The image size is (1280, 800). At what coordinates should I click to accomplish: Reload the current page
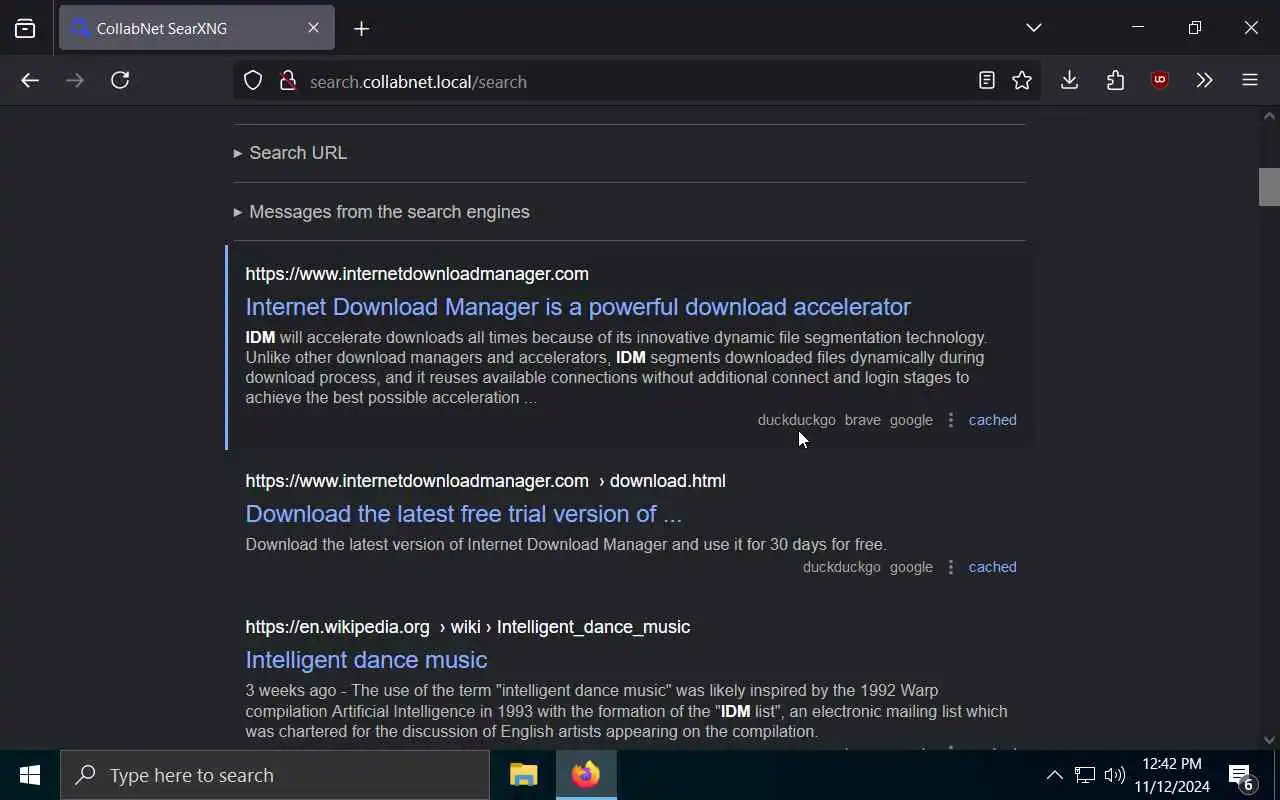[x=120, y=81]
